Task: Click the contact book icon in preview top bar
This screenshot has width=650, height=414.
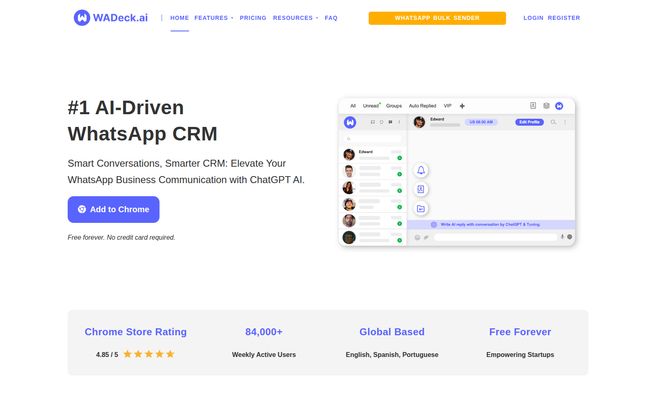Action: (x=533, y=106)
